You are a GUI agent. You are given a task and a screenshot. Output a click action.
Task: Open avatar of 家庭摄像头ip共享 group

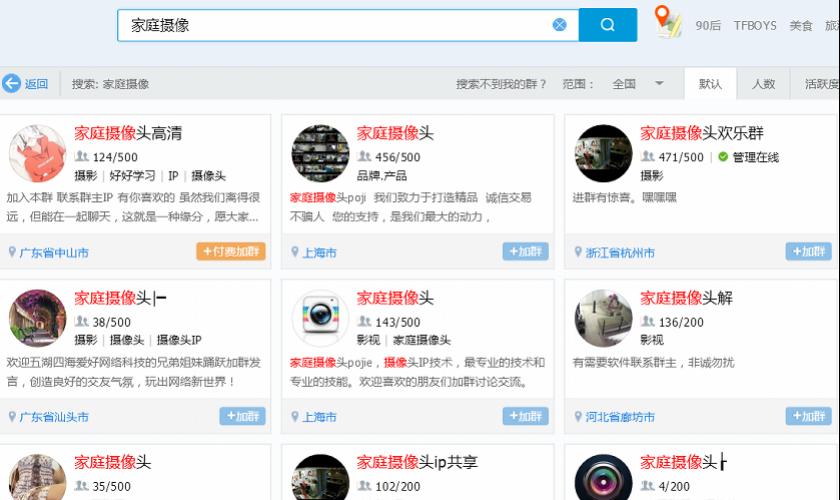[320, 477]
